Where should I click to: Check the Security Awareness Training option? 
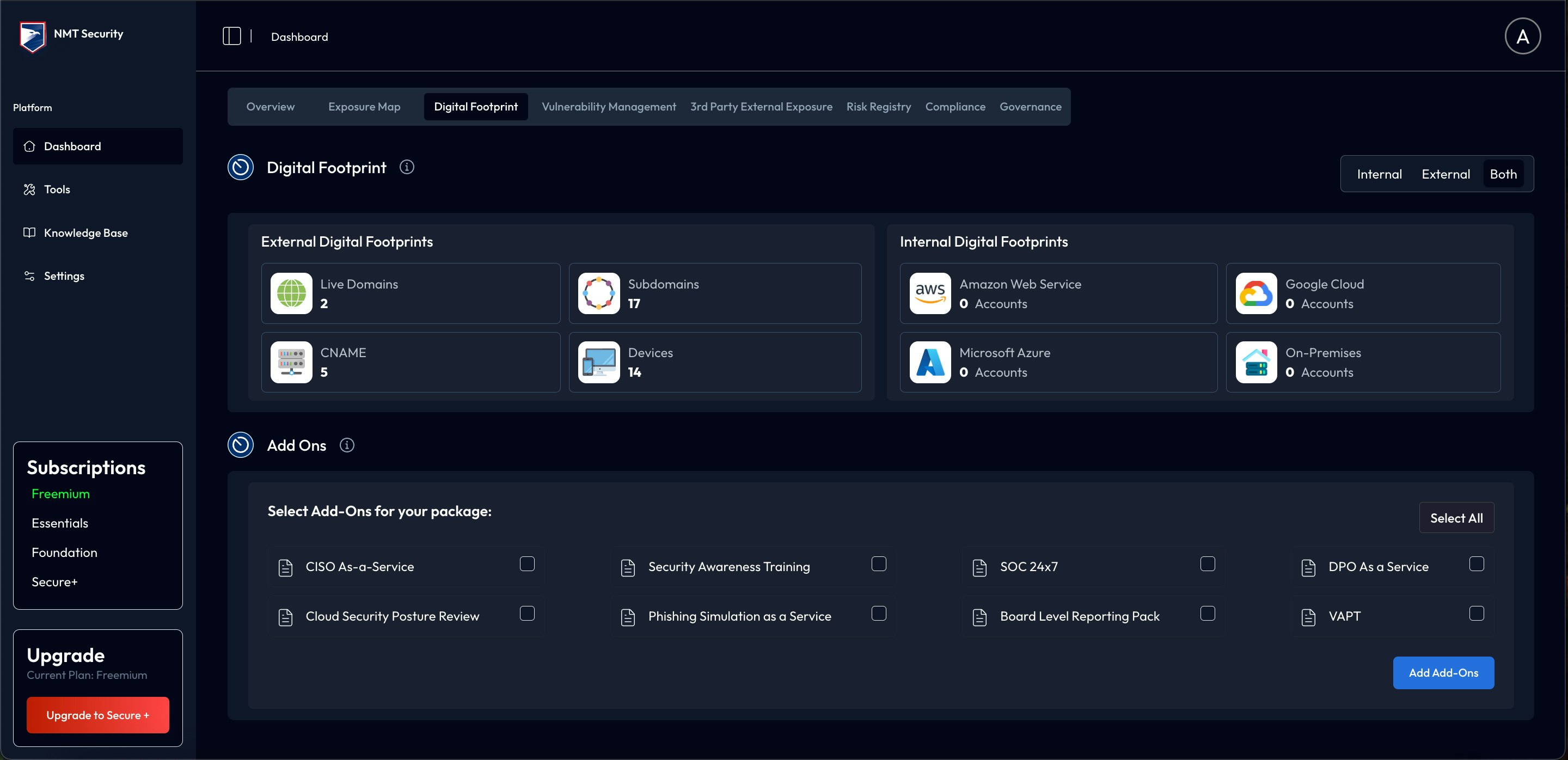coord(879,564)
